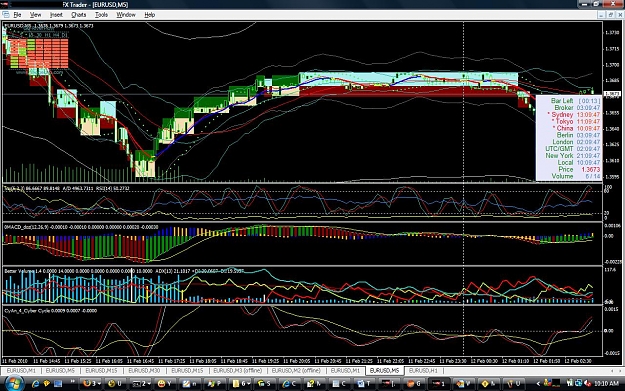Image resolution: width=625 pixels, height=391 pixels.
Task: Click the current price label on price axis
Action: pos(612,94)
